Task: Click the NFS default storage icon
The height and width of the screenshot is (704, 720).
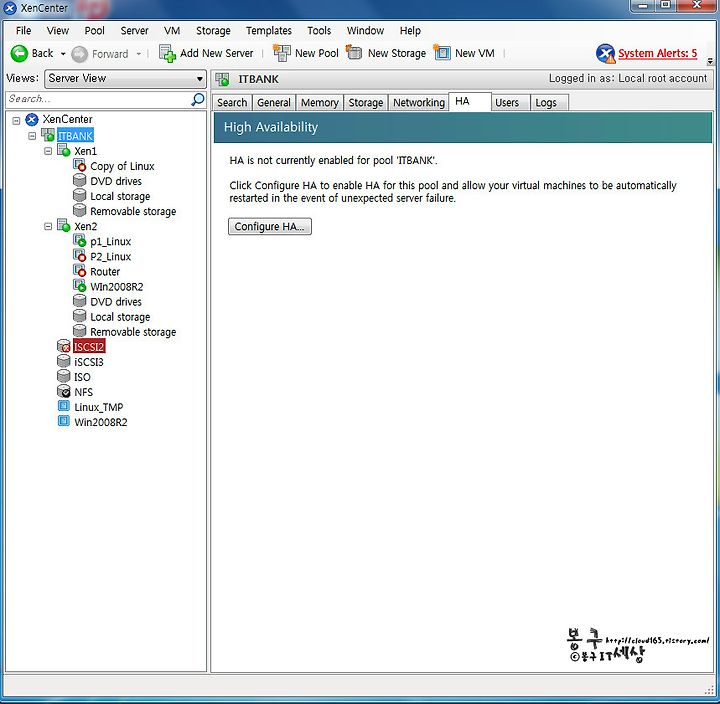Action: pos(63,391)
